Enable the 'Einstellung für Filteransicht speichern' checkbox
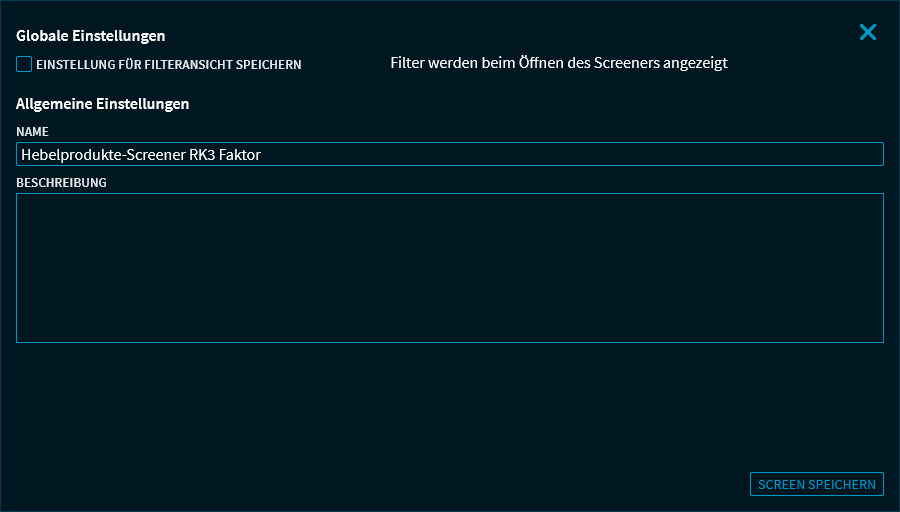The height and width of the screenshot is (512, 900). click(24, 64)
